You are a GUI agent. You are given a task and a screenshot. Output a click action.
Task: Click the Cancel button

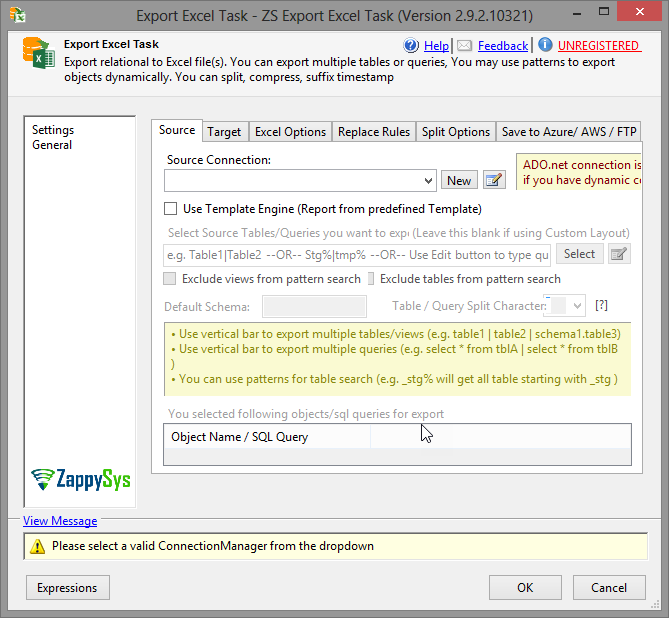pyautogui.click(x=609, y=588)
